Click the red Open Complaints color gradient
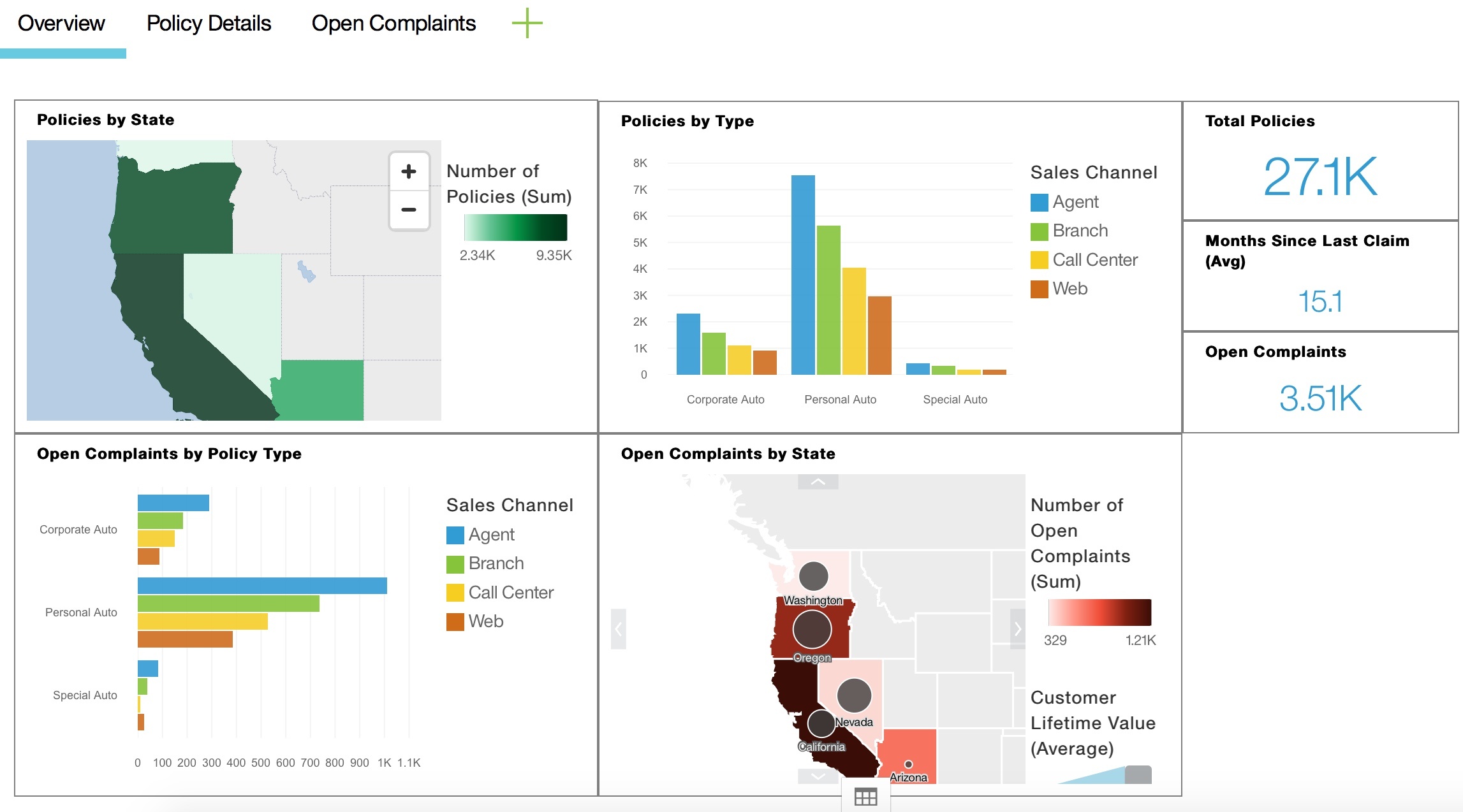This screenshot has width=1463, height=812. click(x=1099, y=613)
